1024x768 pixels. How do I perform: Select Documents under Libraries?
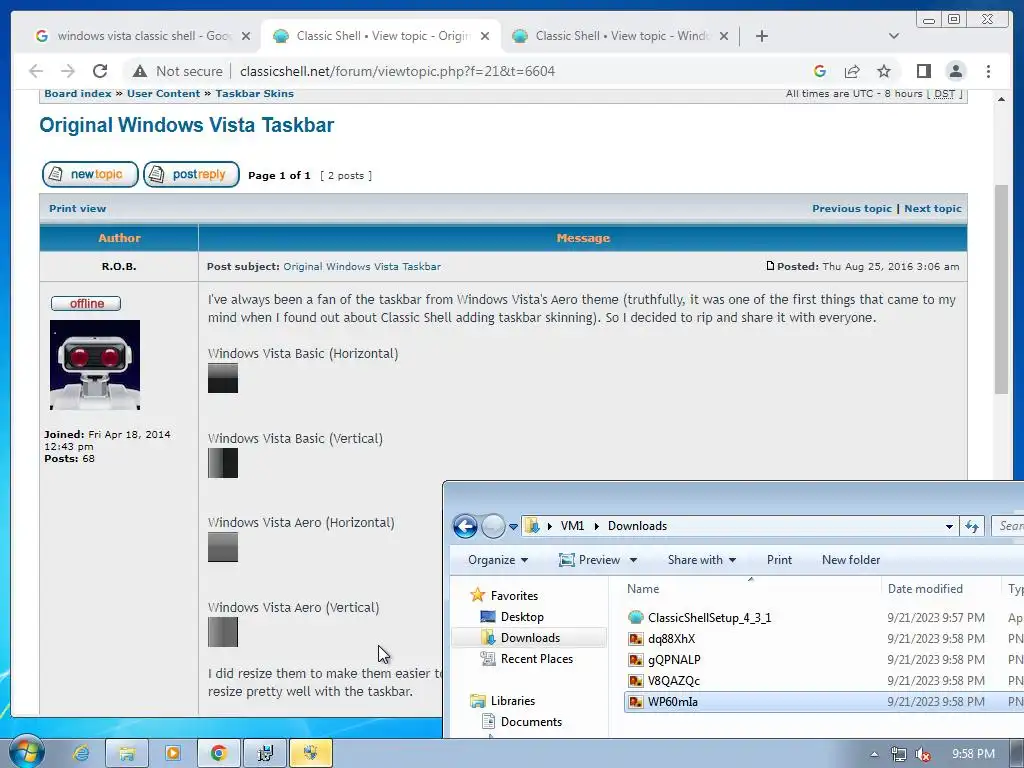(x=531, y=721)
